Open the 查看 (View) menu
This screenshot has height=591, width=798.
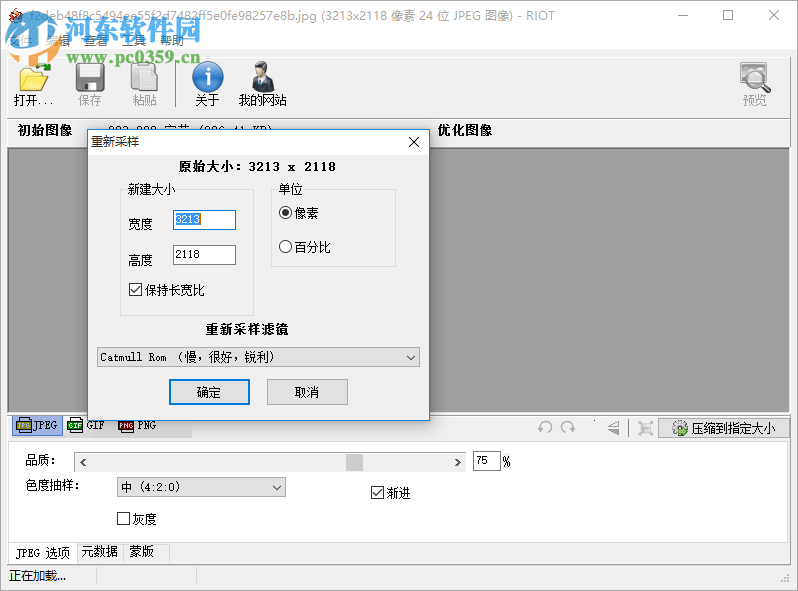pos(96,40)
